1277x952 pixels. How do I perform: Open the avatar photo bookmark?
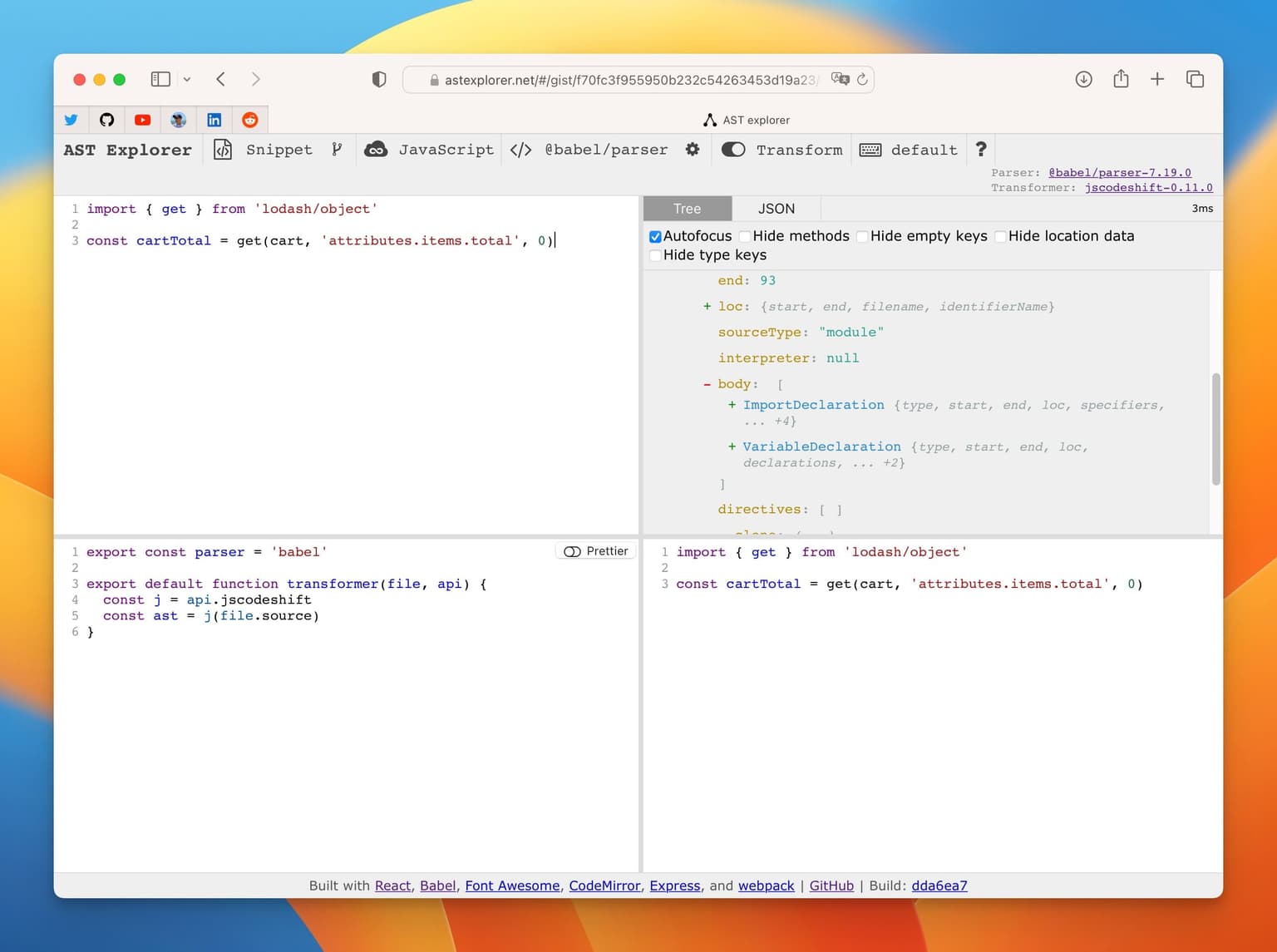click(178, 120)
